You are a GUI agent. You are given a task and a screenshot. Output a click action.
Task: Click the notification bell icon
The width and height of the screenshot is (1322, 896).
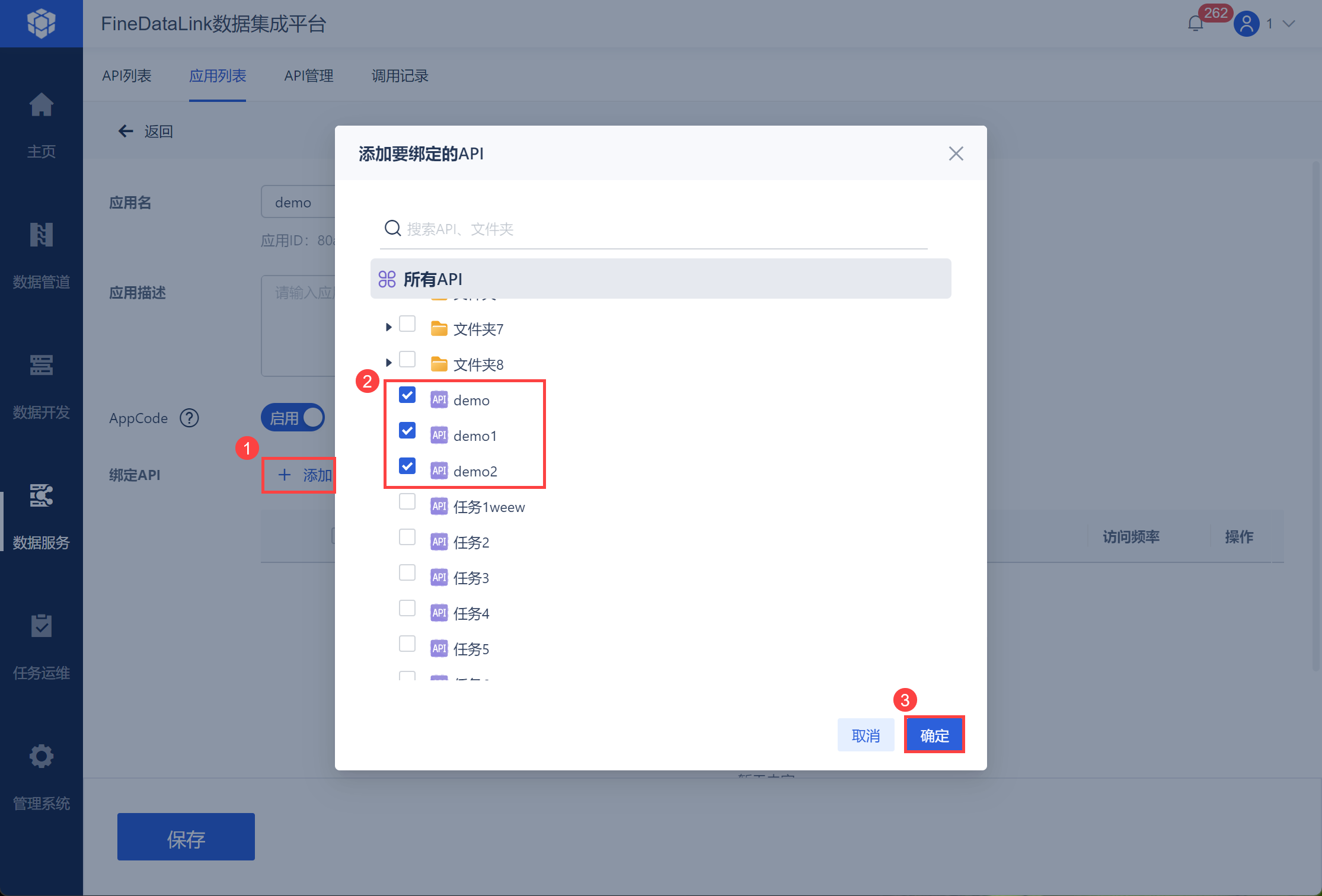click(x=1195, y=24)
